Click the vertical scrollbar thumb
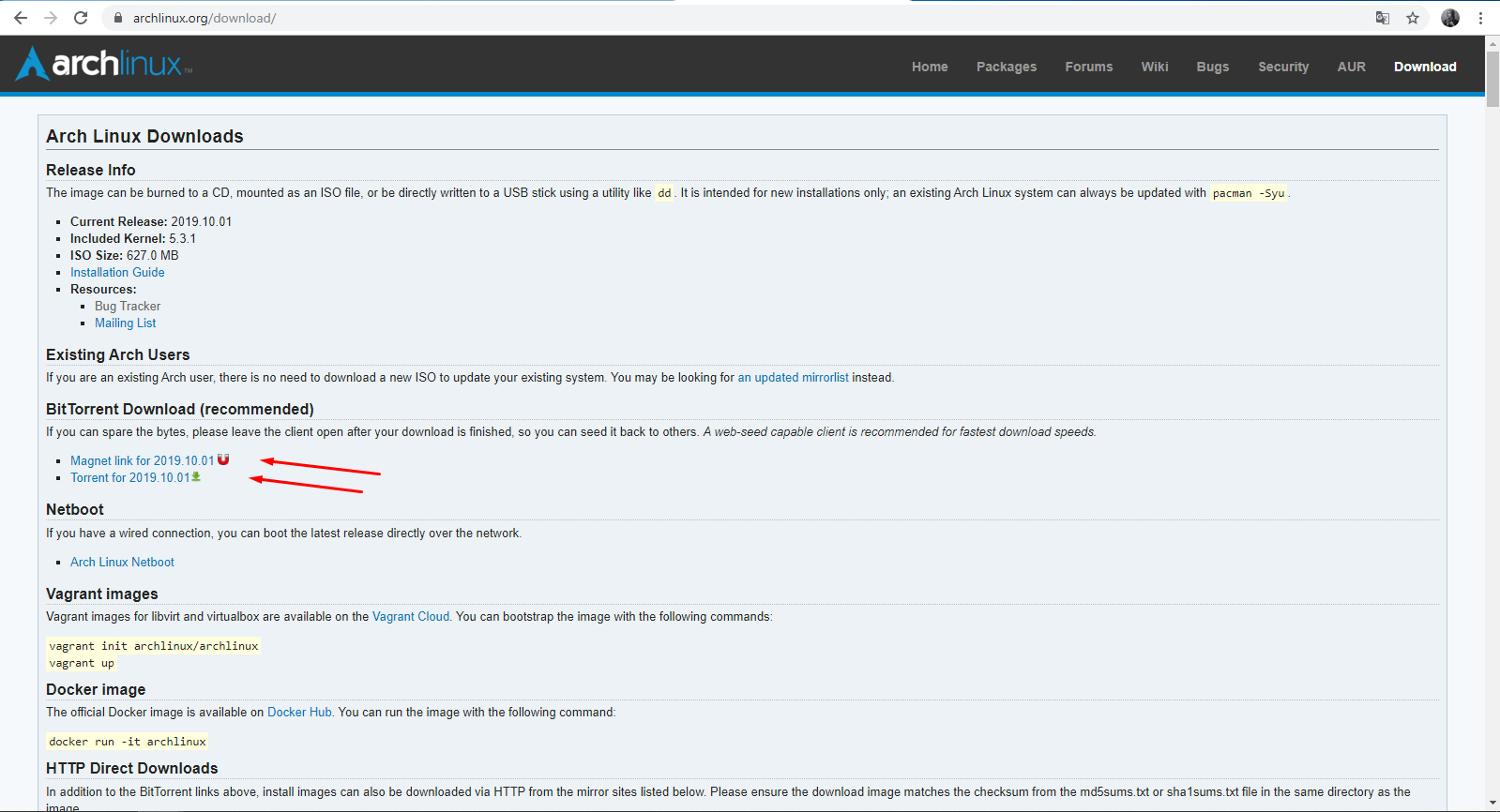 point(1492,79)
